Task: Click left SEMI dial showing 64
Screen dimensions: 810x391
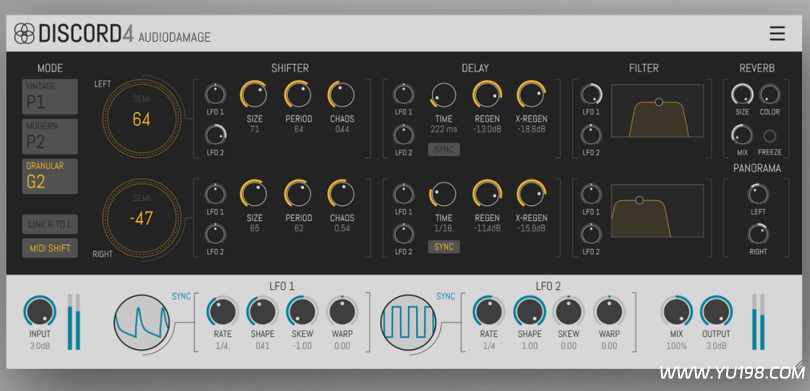Action: click(142, 119)
